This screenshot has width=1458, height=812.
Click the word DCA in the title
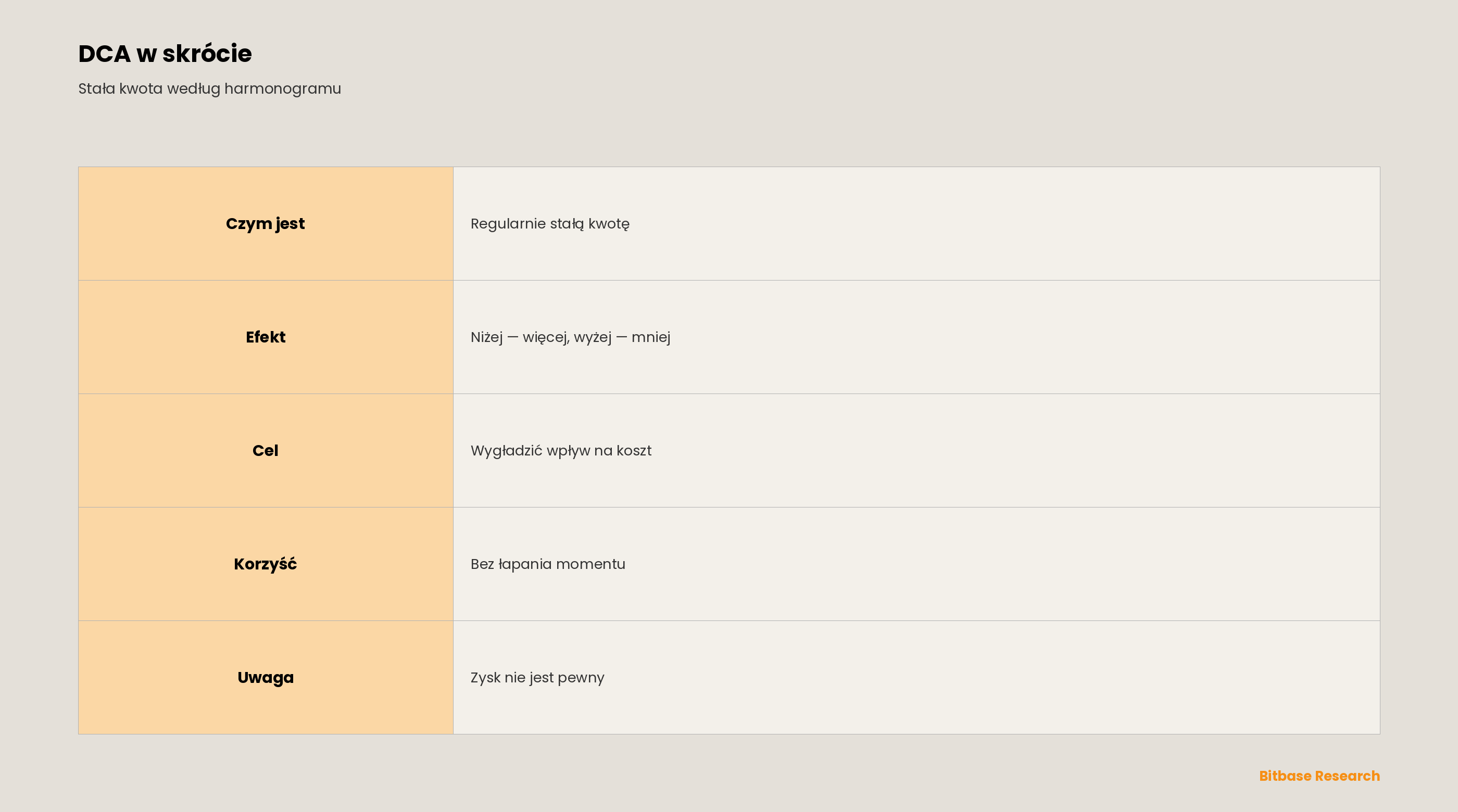pos(104,54)
